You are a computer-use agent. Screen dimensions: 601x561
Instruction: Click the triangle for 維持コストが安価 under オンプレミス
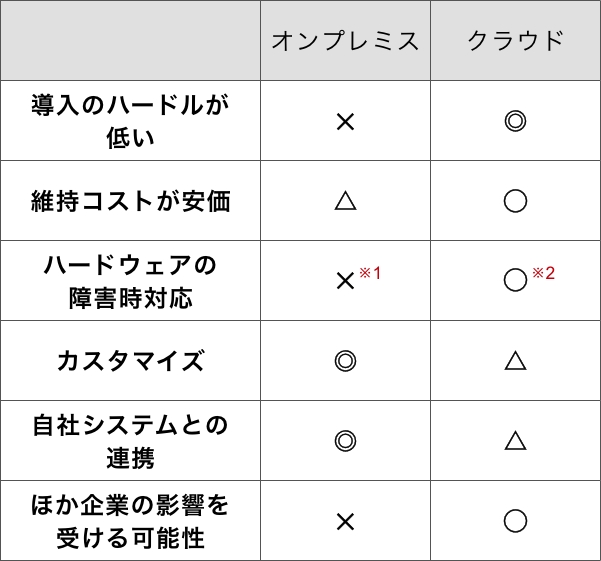click(345, 201)
